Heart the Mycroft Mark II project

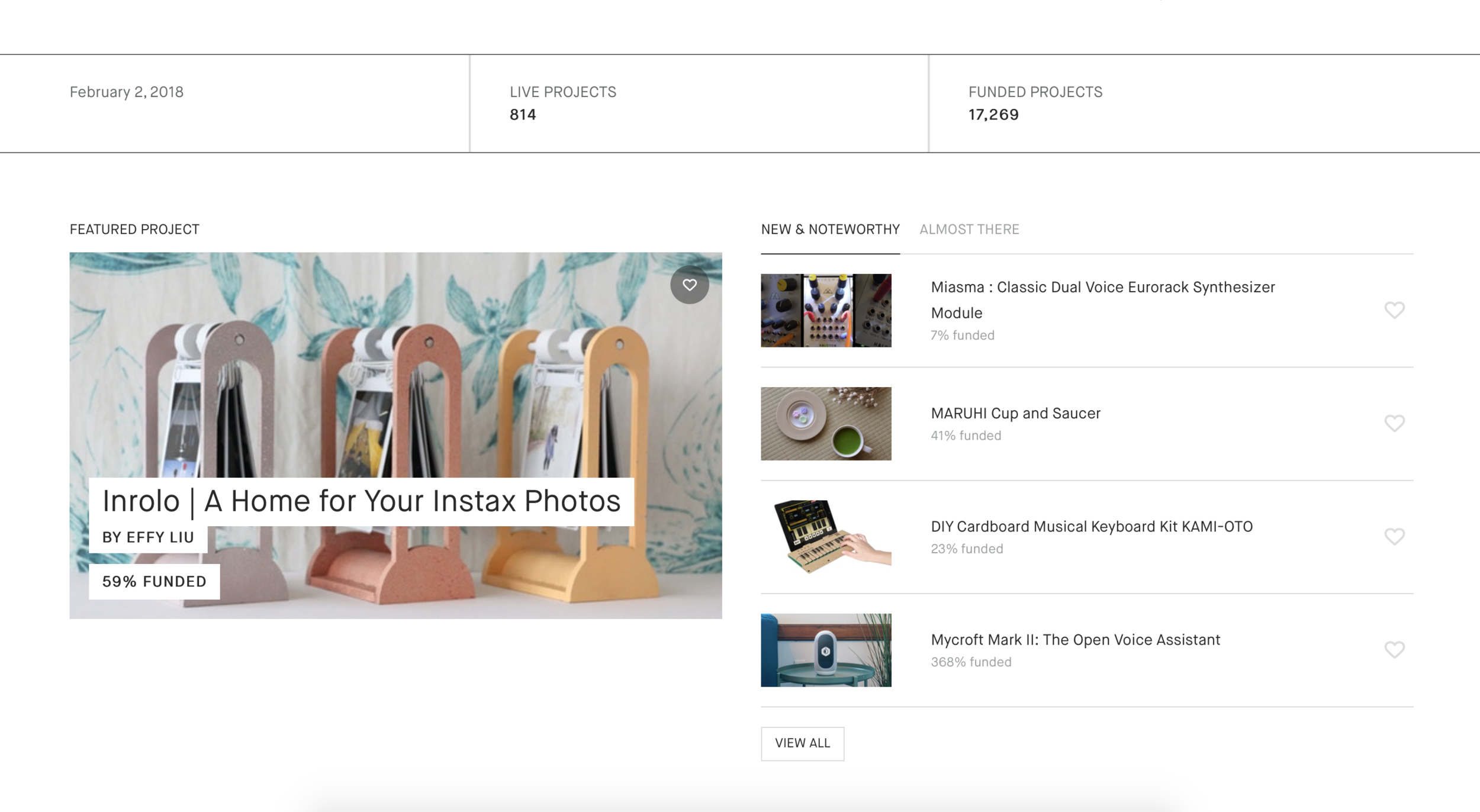(1394, 649)
